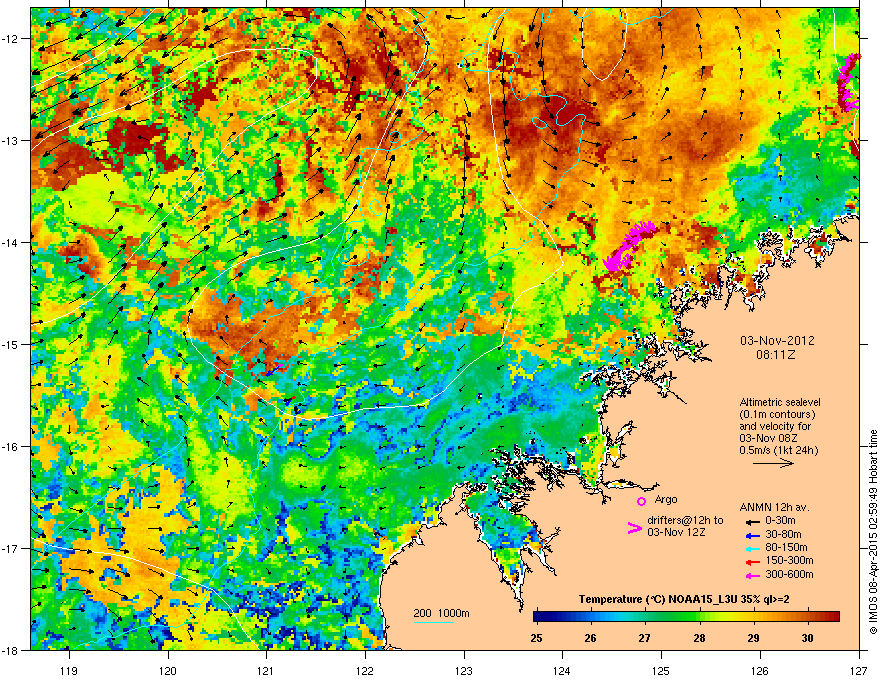Click longitude axis label 127

859,670
